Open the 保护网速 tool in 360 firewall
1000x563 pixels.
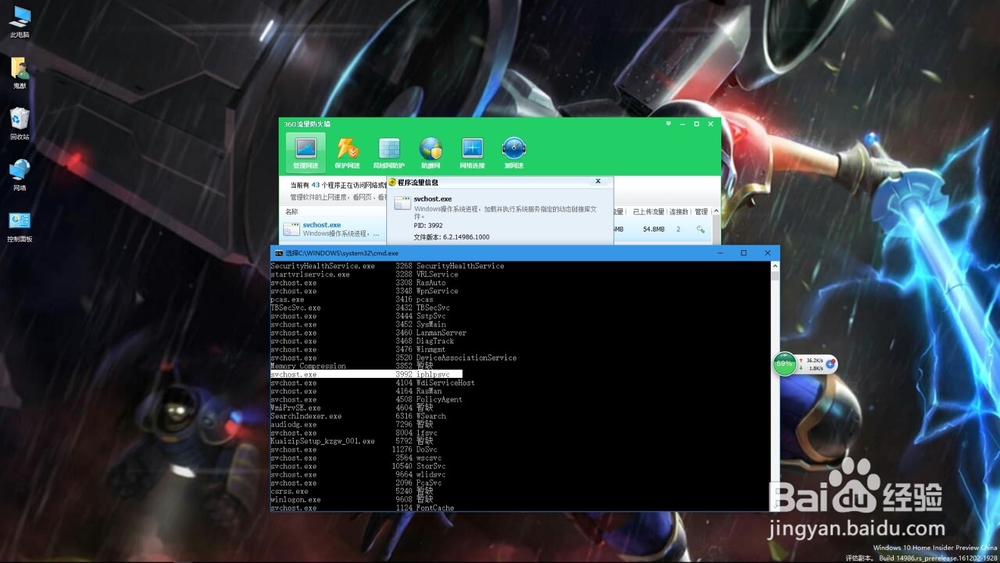click(348, 152)
